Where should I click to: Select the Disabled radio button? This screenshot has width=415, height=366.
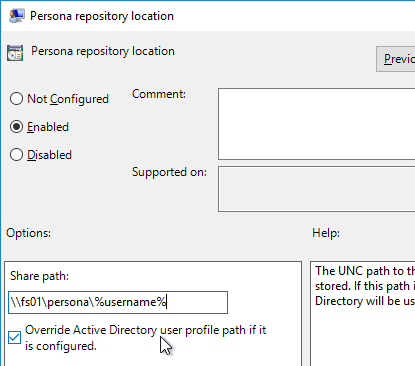(x=16, y=155)
